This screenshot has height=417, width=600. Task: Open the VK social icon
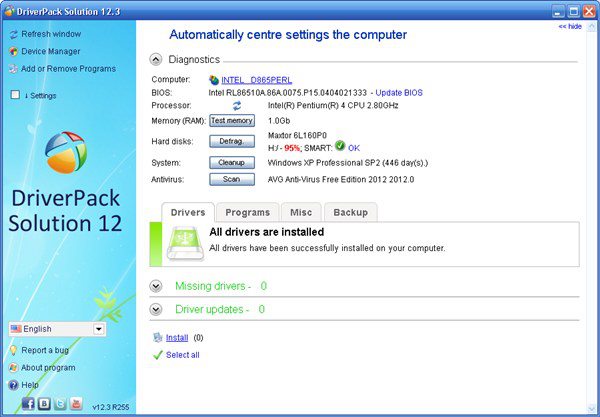tap(44, 403)
